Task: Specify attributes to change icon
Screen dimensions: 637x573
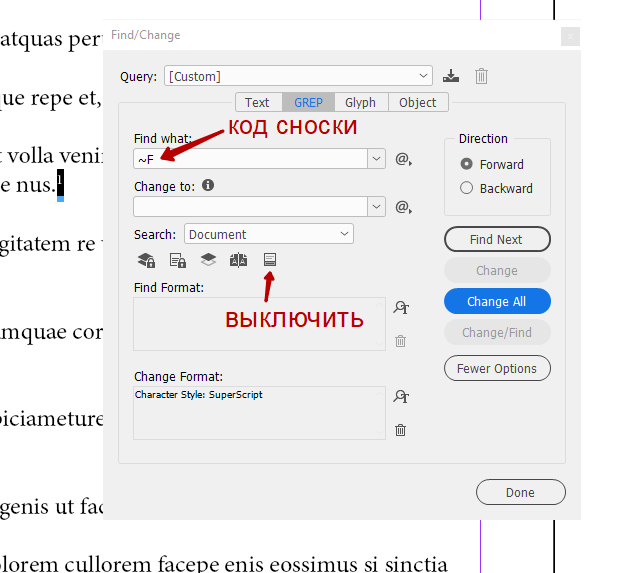Action: 401,396
